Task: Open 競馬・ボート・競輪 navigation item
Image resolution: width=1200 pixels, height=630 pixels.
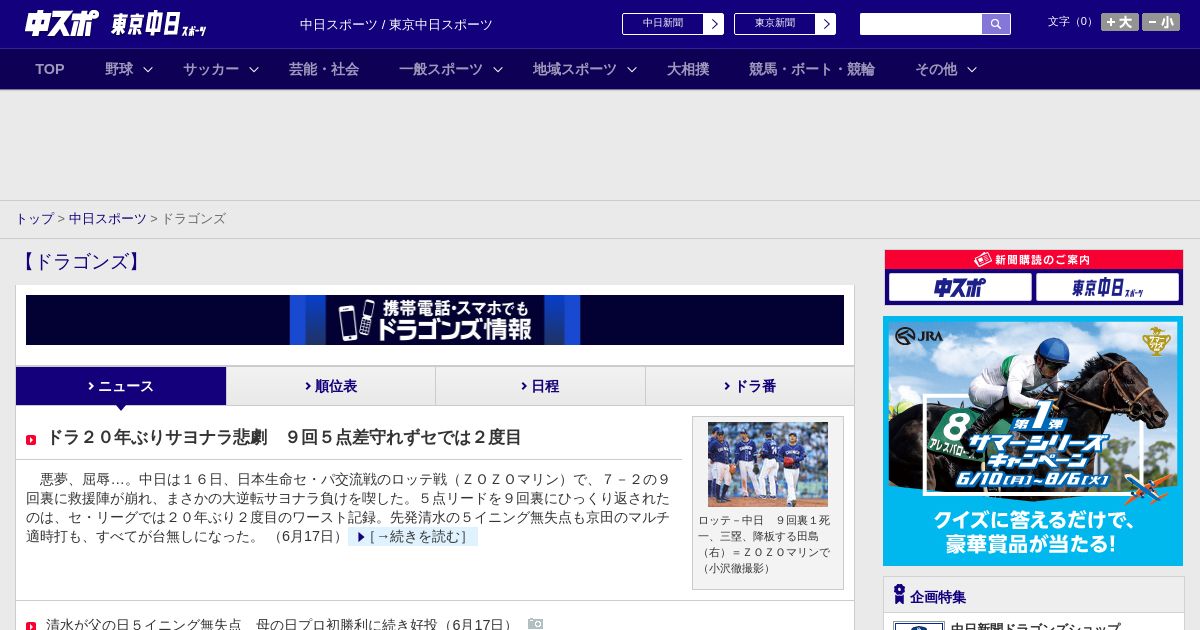Action: [812, 69]
